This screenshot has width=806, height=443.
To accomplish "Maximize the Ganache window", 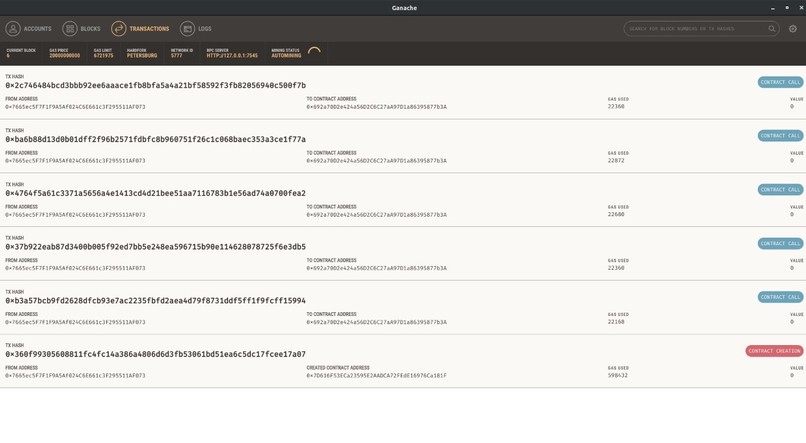I will pyautogui.click(x=787, y=8).
